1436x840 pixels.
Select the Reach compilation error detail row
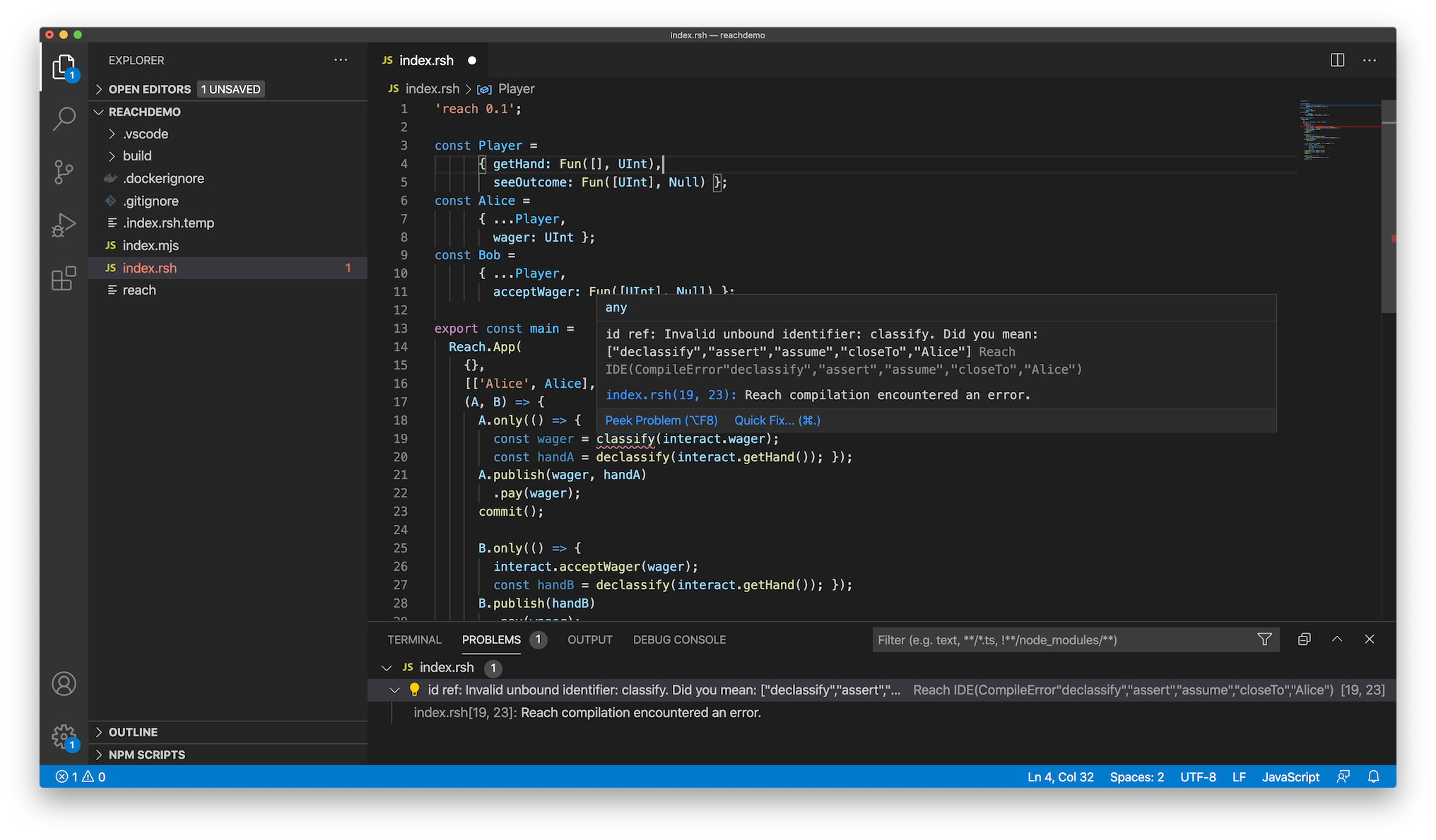coord(881,712)
